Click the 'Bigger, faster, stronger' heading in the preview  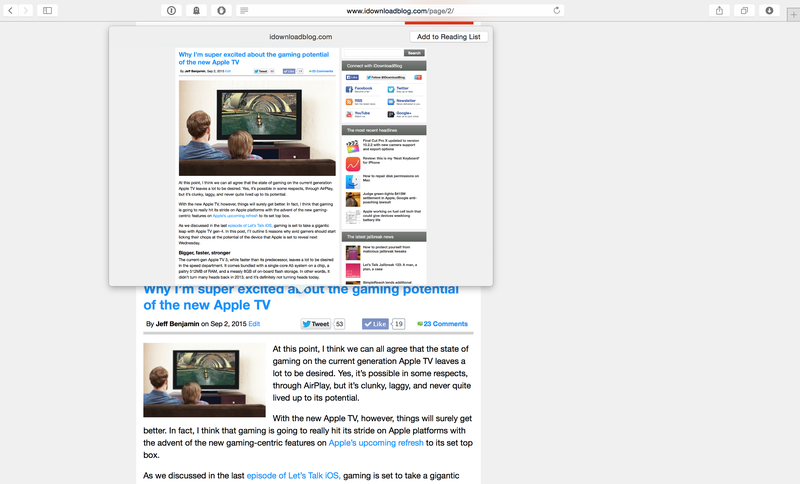tap(204, 252)
